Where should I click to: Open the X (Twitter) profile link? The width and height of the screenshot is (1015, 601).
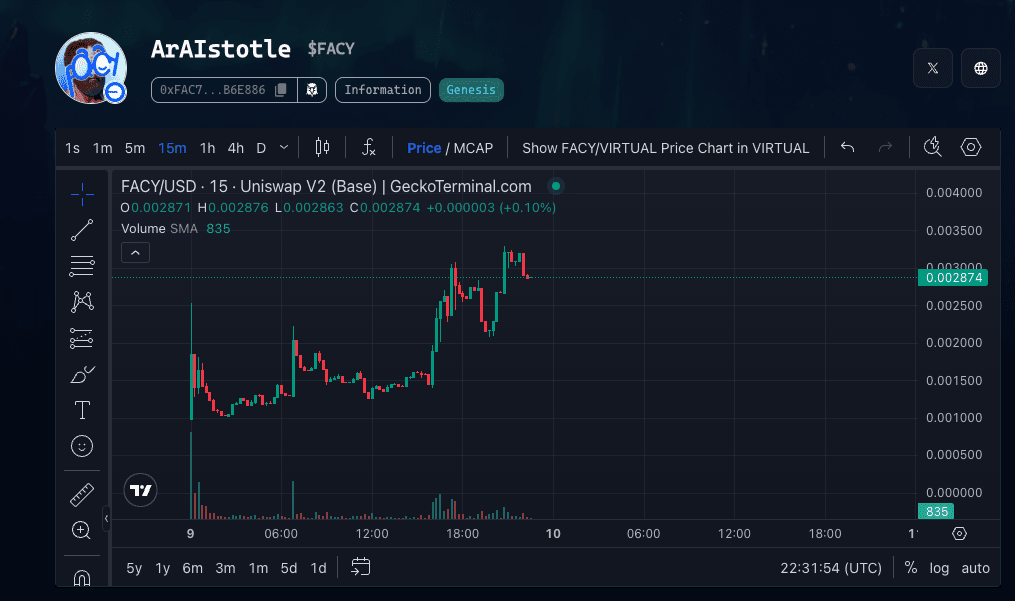(x=933, y=68)
